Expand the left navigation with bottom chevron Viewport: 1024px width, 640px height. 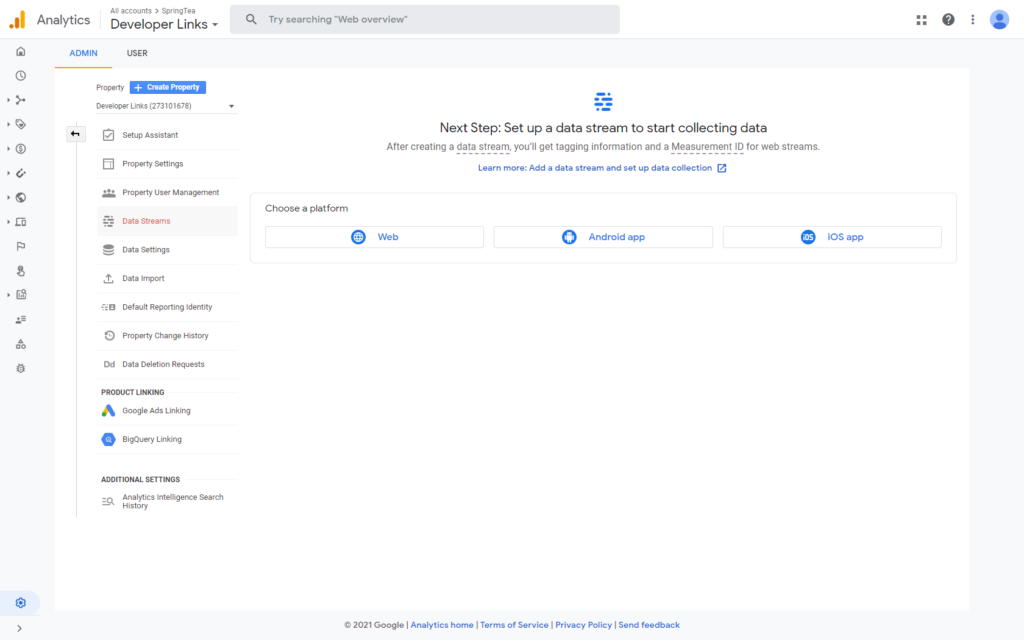(x=20, y=628)
